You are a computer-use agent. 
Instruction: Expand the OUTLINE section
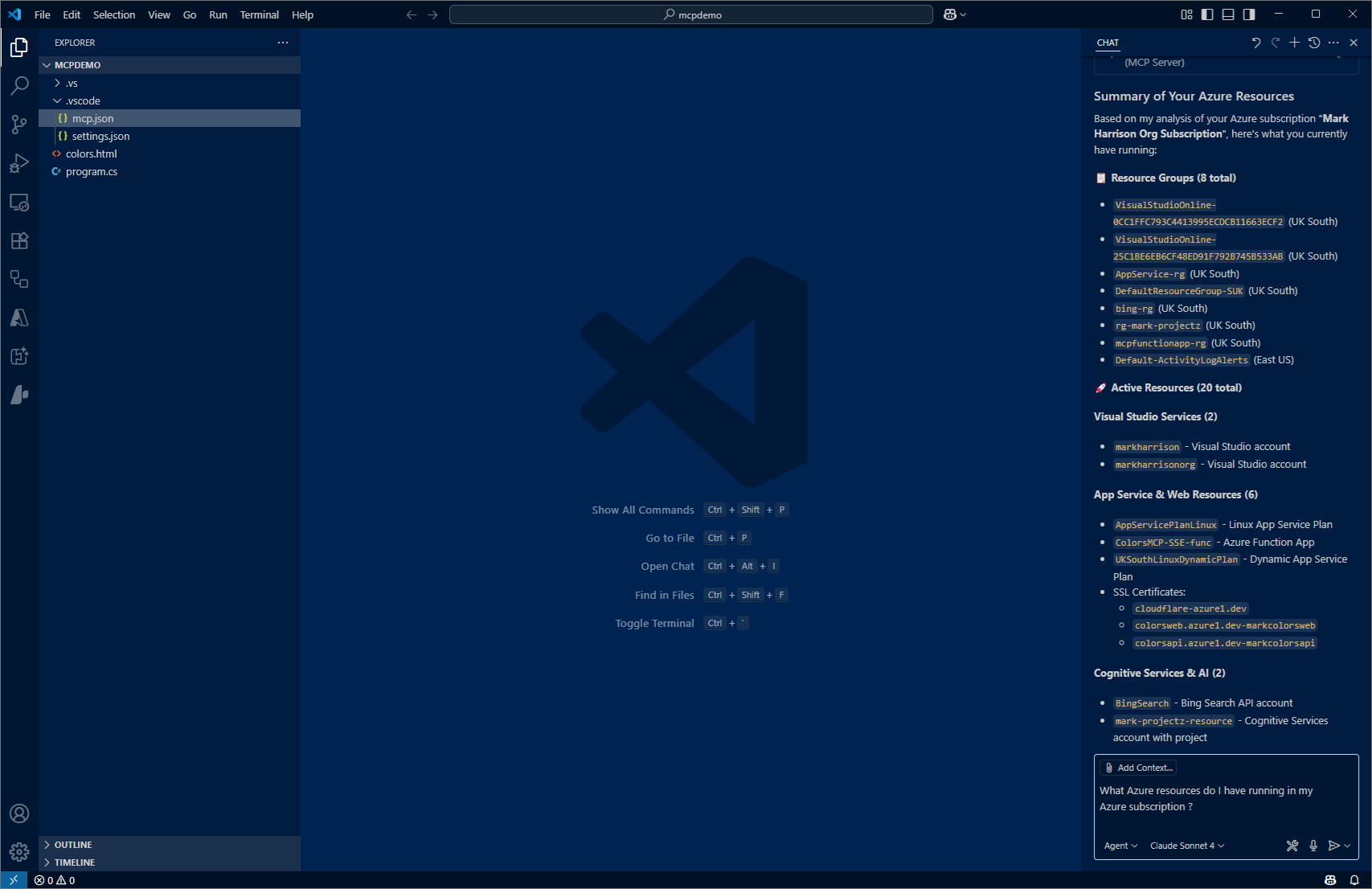[x=73, y=845]
